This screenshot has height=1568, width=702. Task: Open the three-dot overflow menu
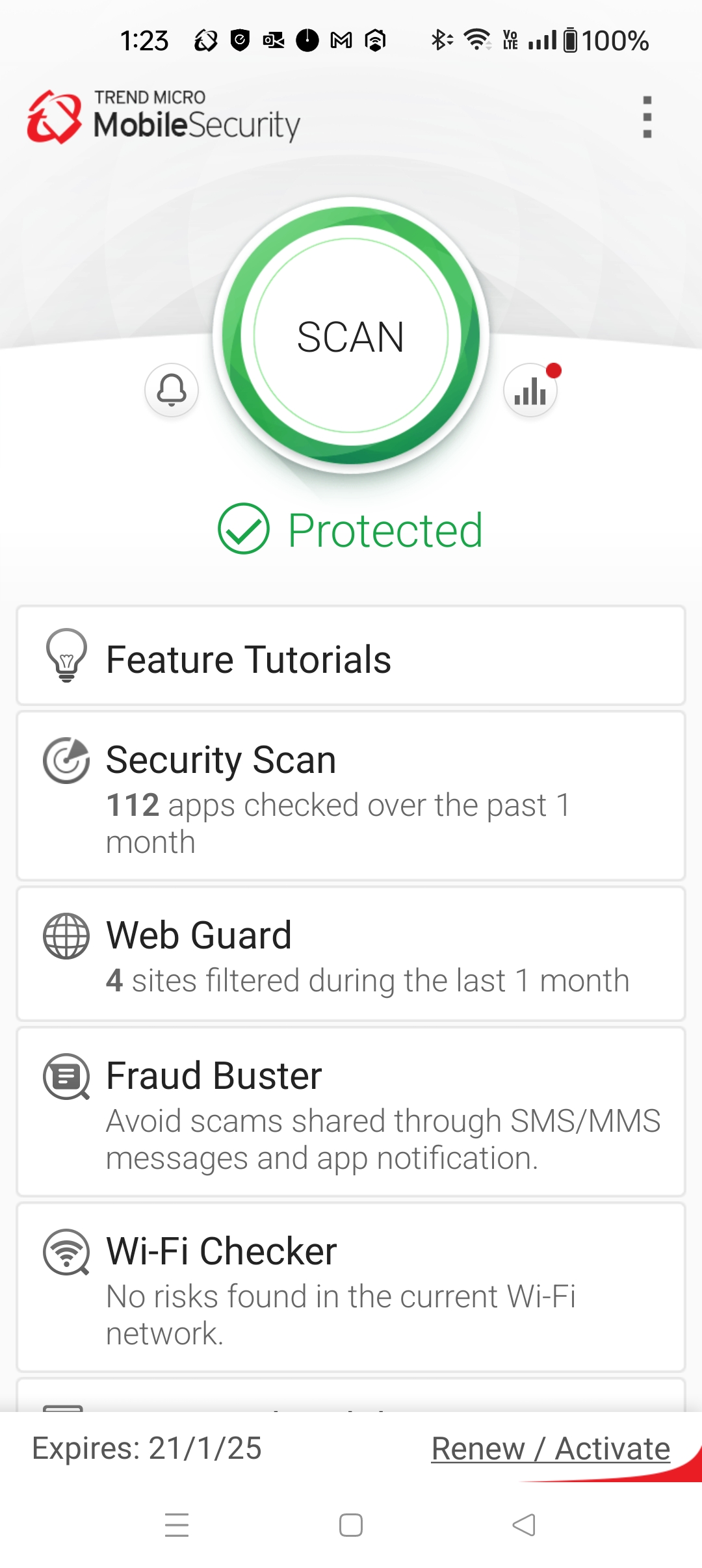point(647,117)
